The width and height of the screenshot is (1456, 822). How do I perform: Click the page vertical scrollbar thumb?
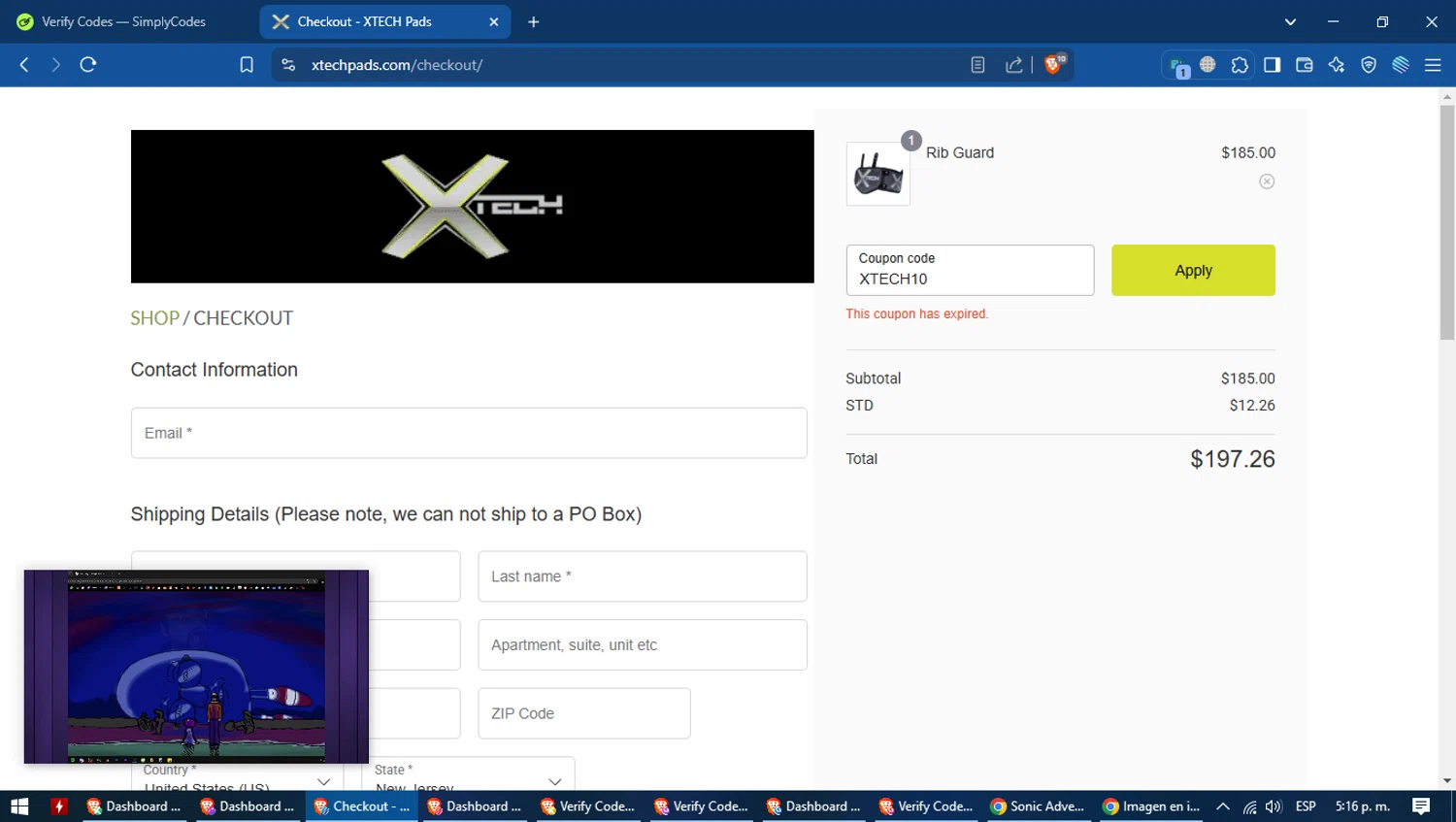(x=1447, y=222)
